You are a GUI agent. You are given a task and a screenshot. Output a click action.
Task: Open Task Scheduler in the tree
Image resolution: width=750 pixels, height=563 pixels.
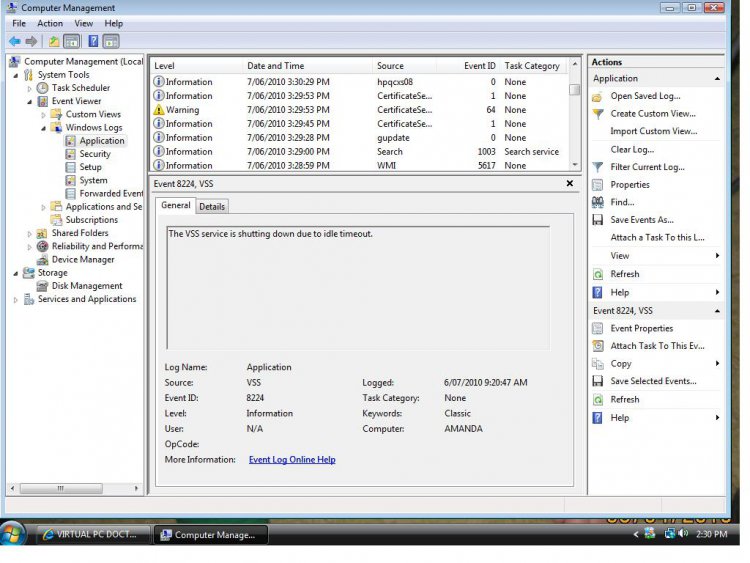point(80,88)
